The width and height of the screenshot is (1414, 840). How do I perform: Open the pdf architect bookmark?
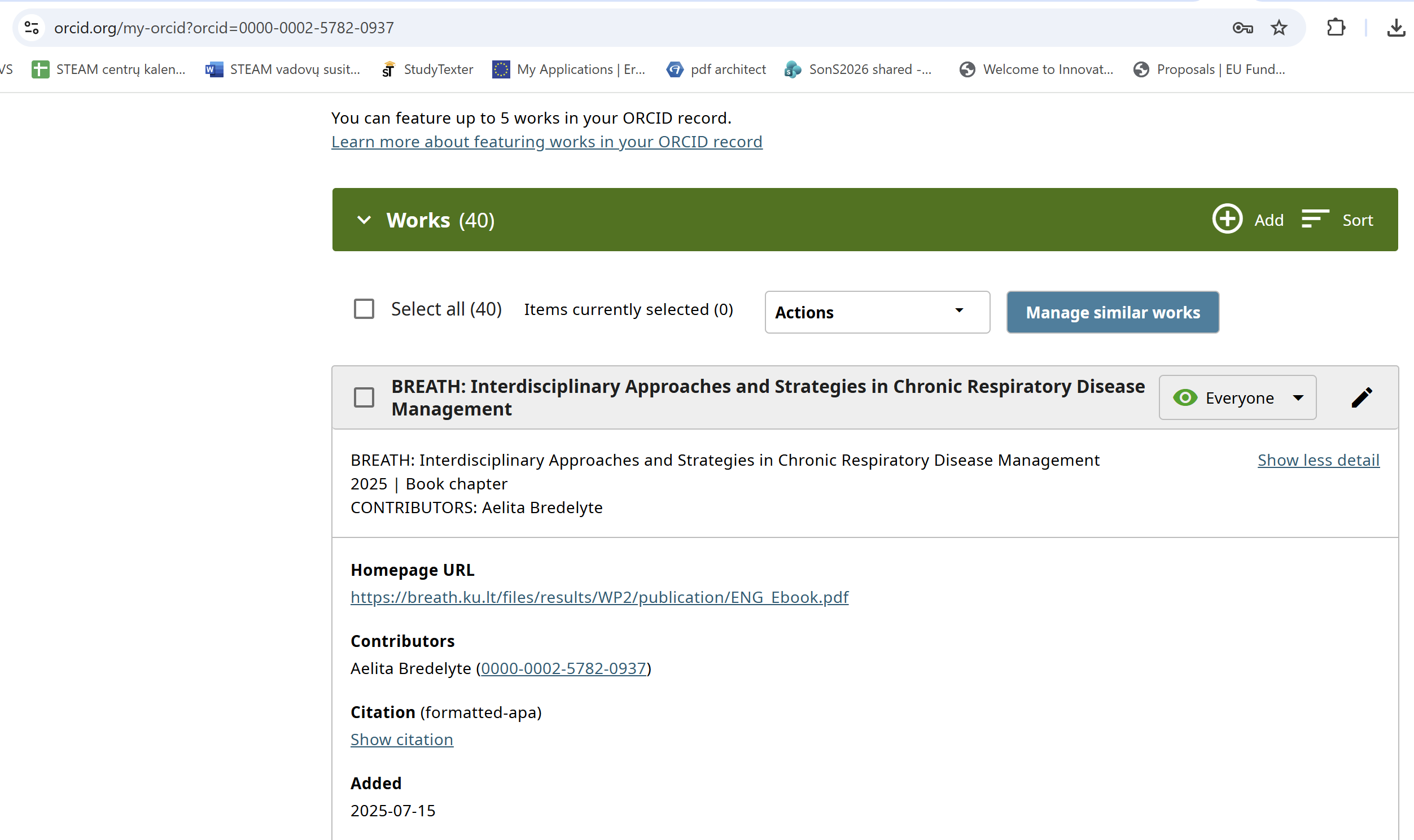(716, 69)
